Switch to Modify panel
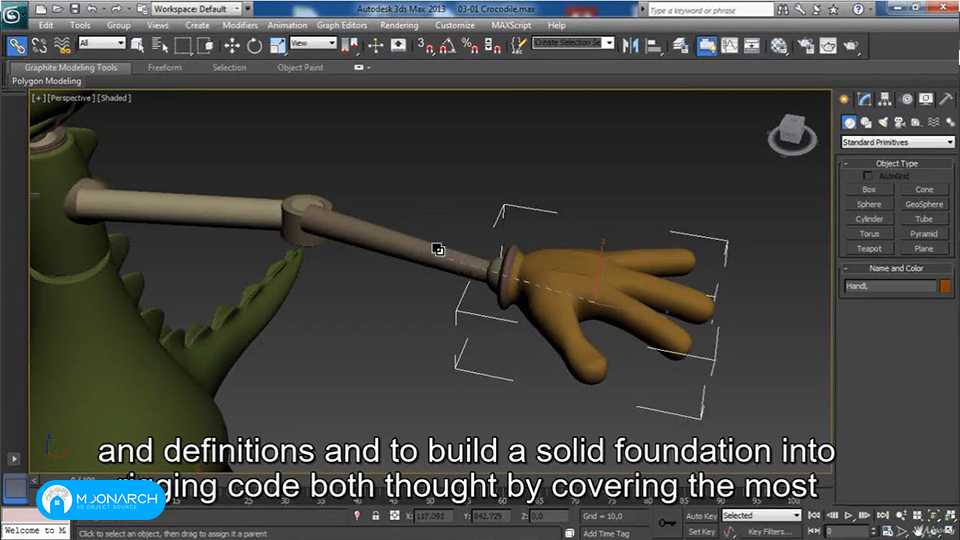This screenshot has height=540, width=960. 864,99
